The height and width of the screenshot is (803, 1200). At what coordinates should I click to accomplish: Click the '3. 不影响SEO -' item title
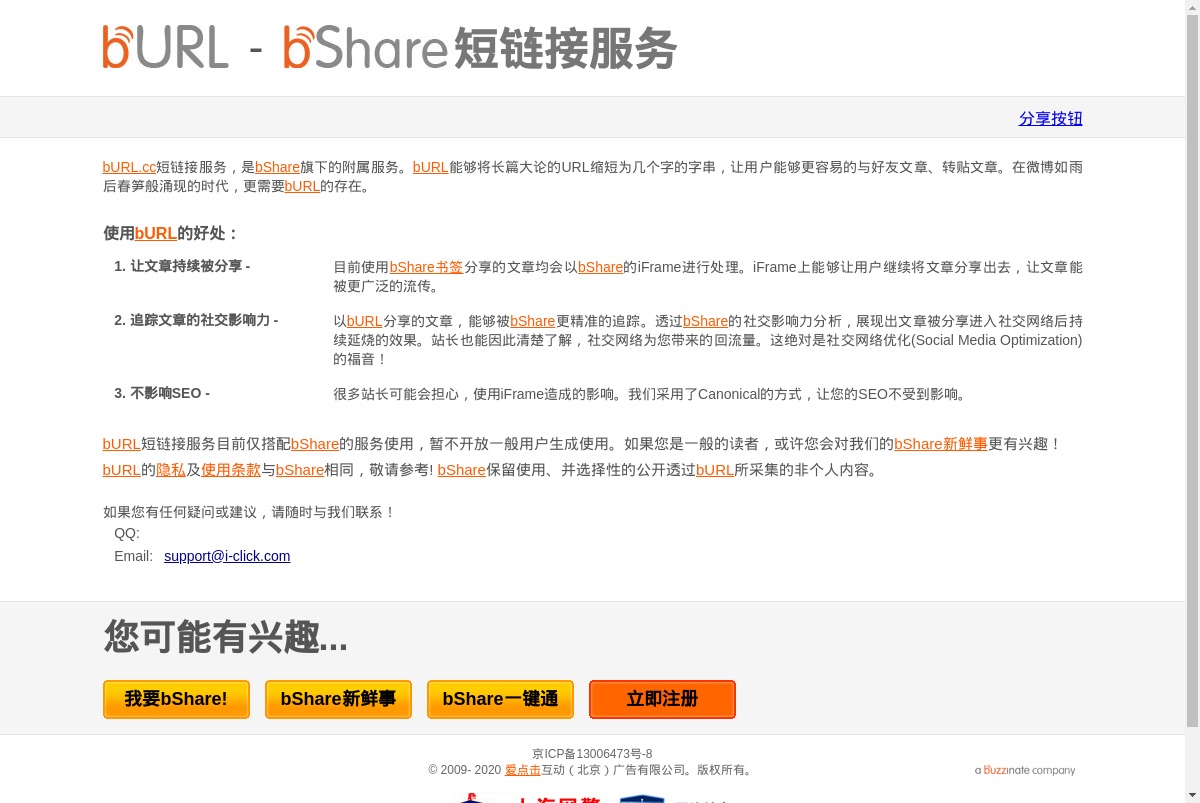162,393
